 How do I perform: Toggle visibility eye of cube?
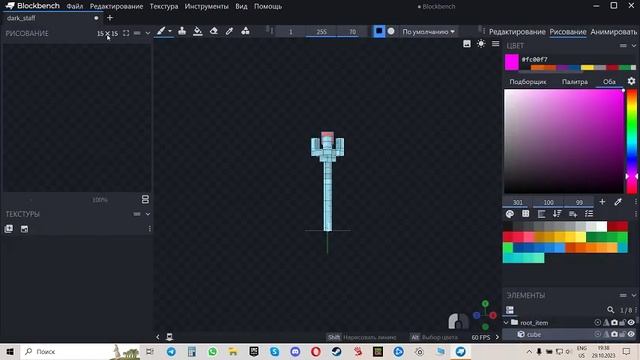(631, 334)
